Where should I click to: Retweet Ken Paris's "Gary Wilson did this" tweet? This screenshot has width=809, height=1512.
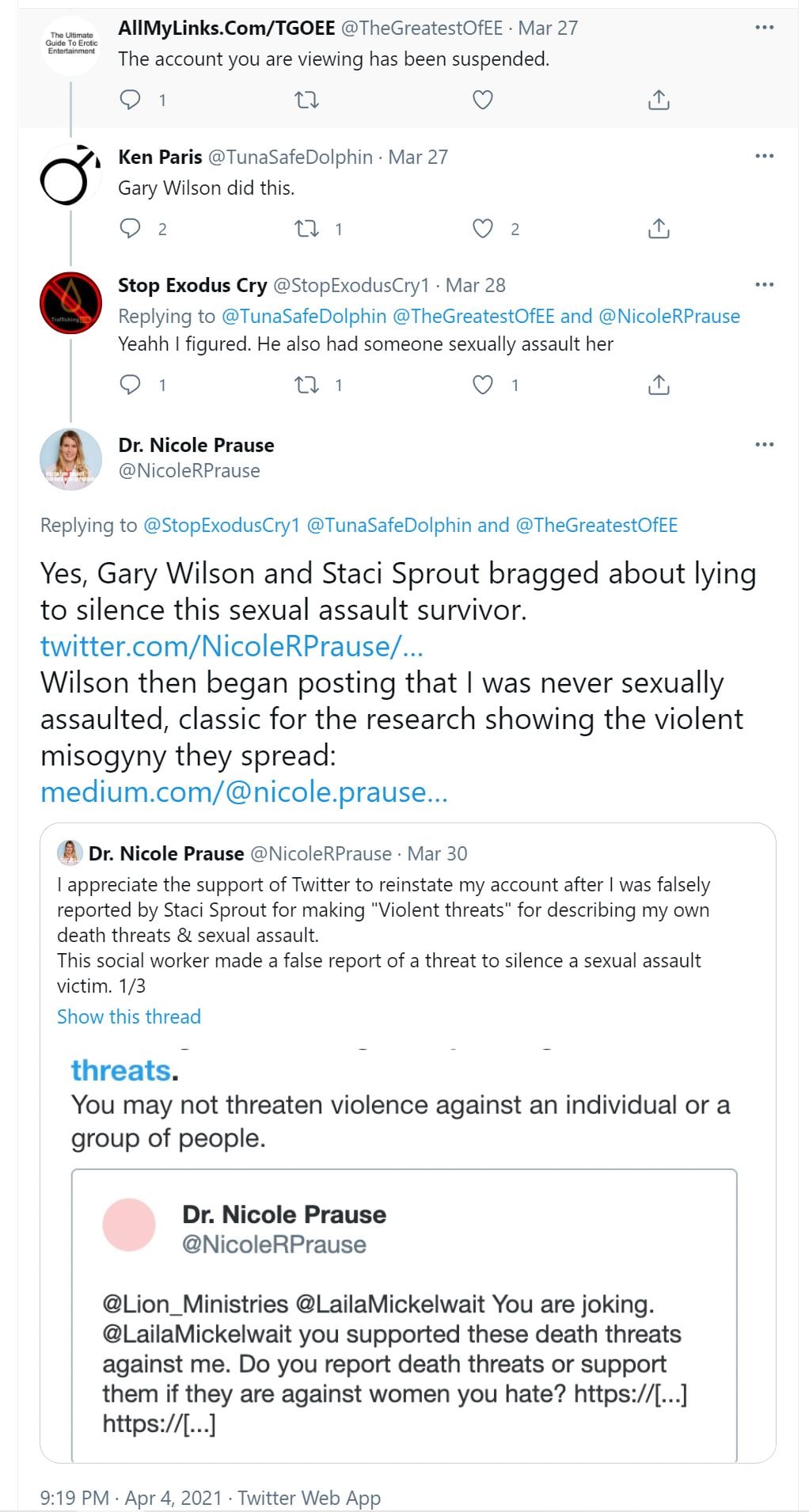click(306, 229)
